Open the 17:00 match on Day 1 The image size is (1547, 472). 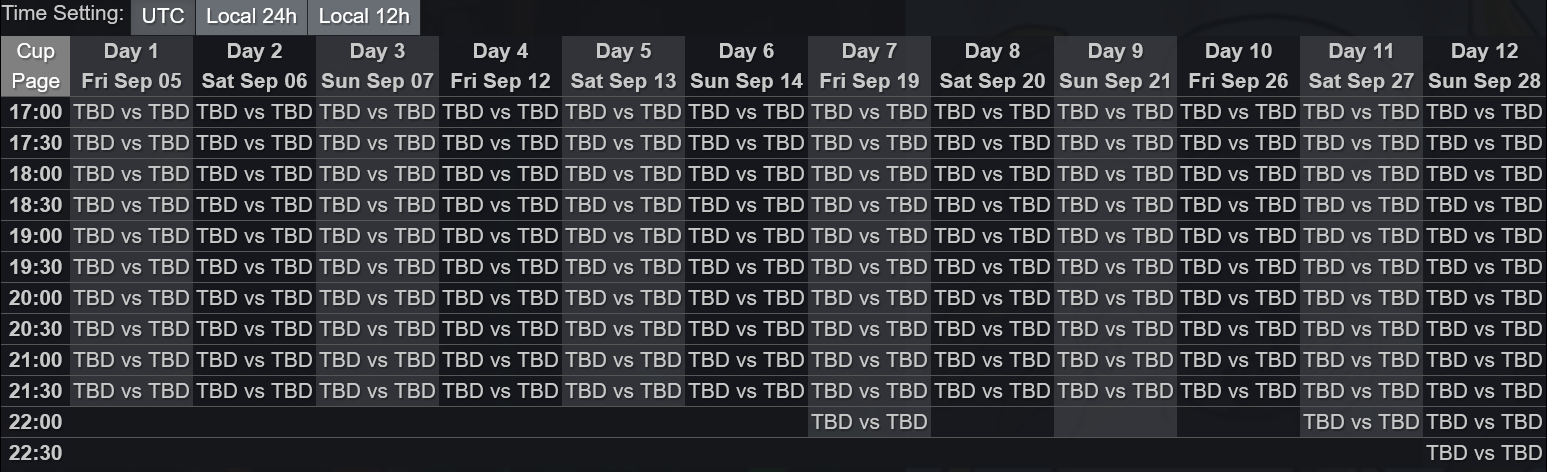coord(131,112)
